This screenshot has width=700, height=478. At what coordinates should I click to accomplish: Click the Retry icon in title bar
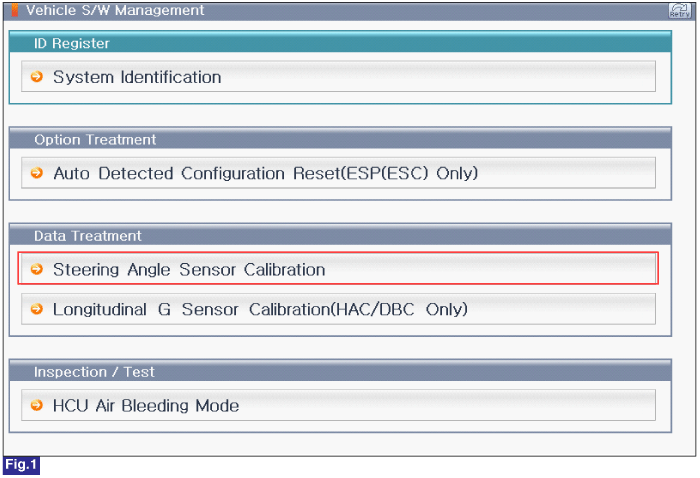(679, 10)
